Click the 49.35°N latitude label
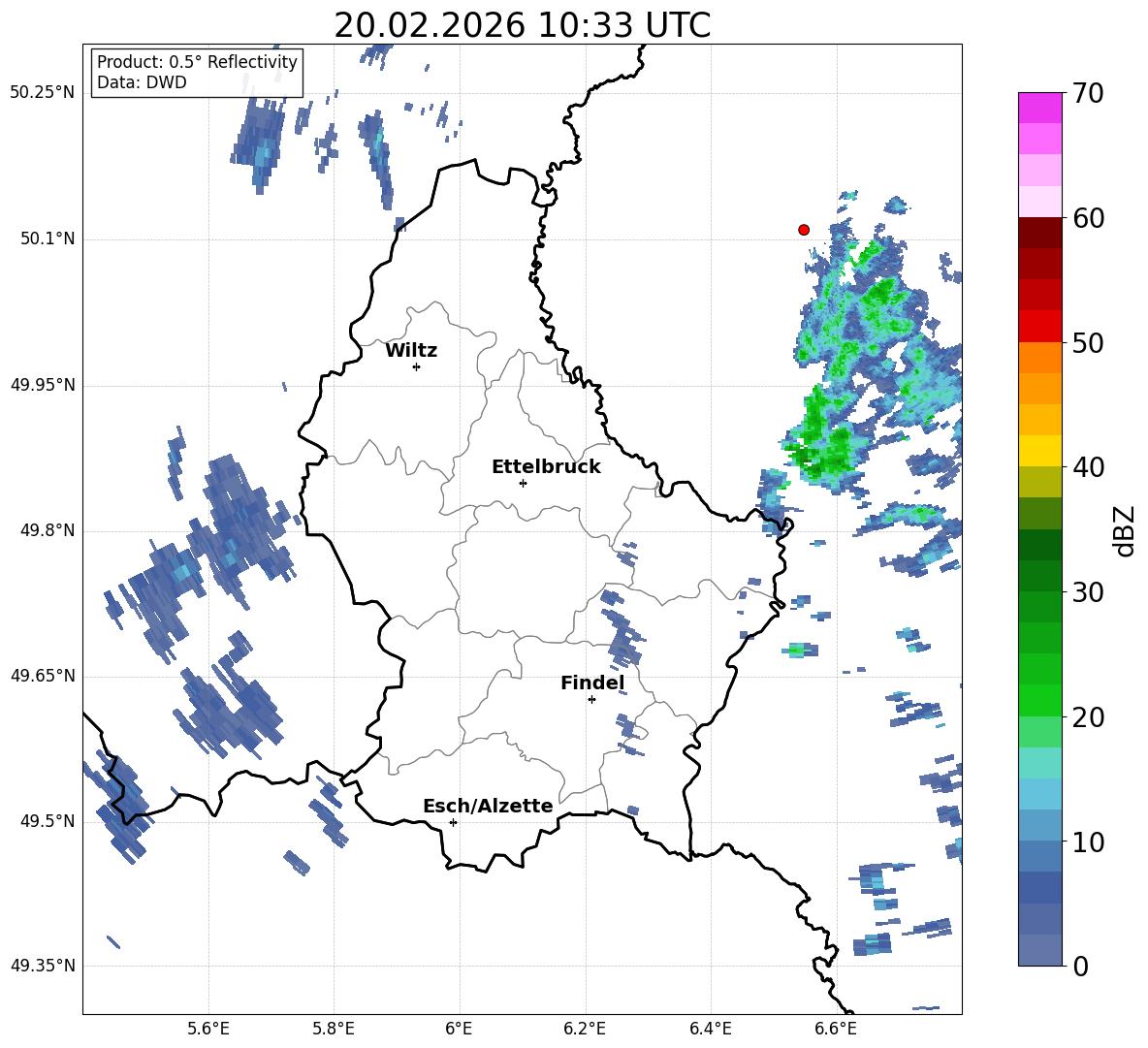The image size is (1148, 1048). 43,966
